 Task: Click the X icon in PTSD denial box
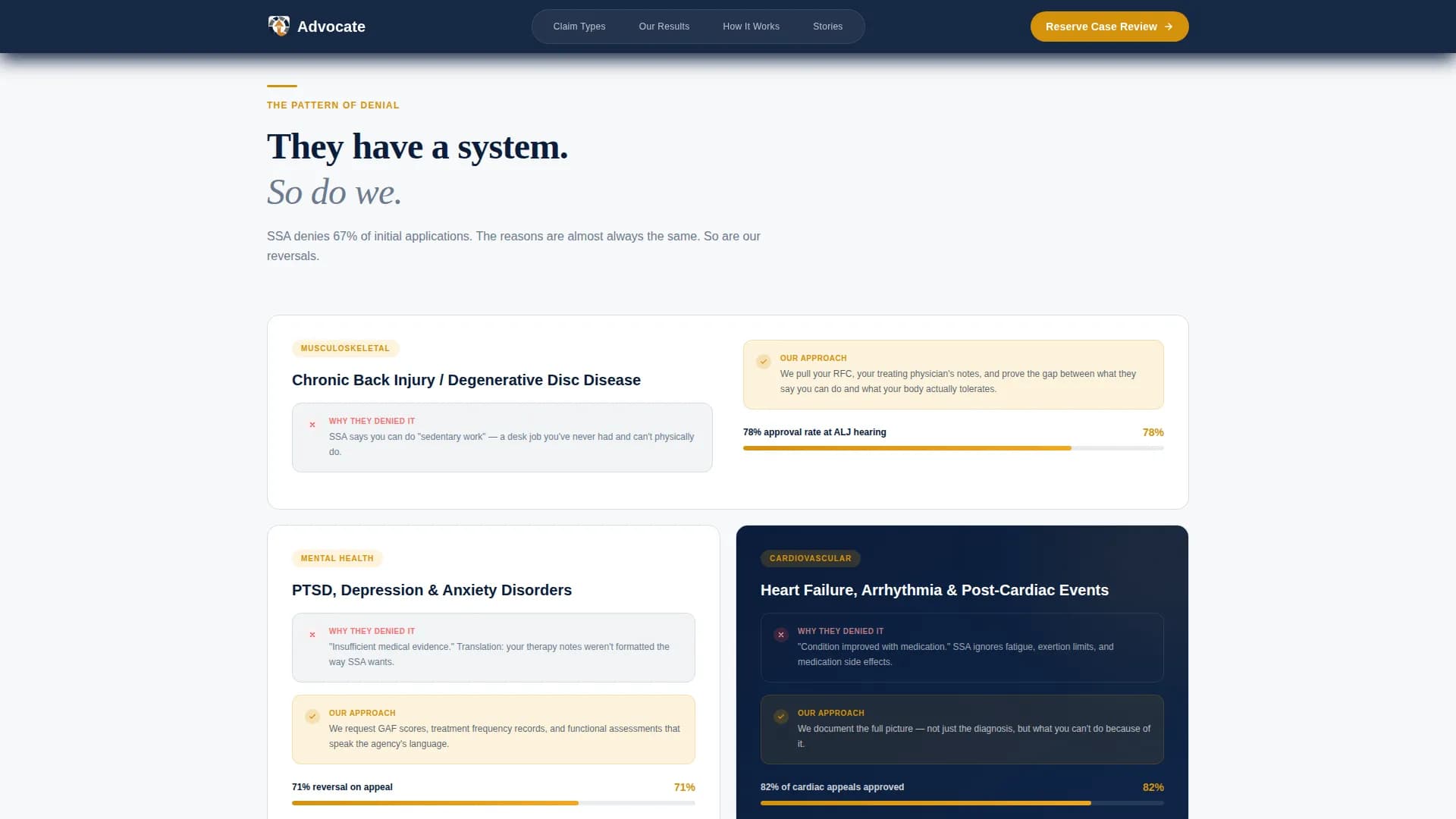coord(312,635)
